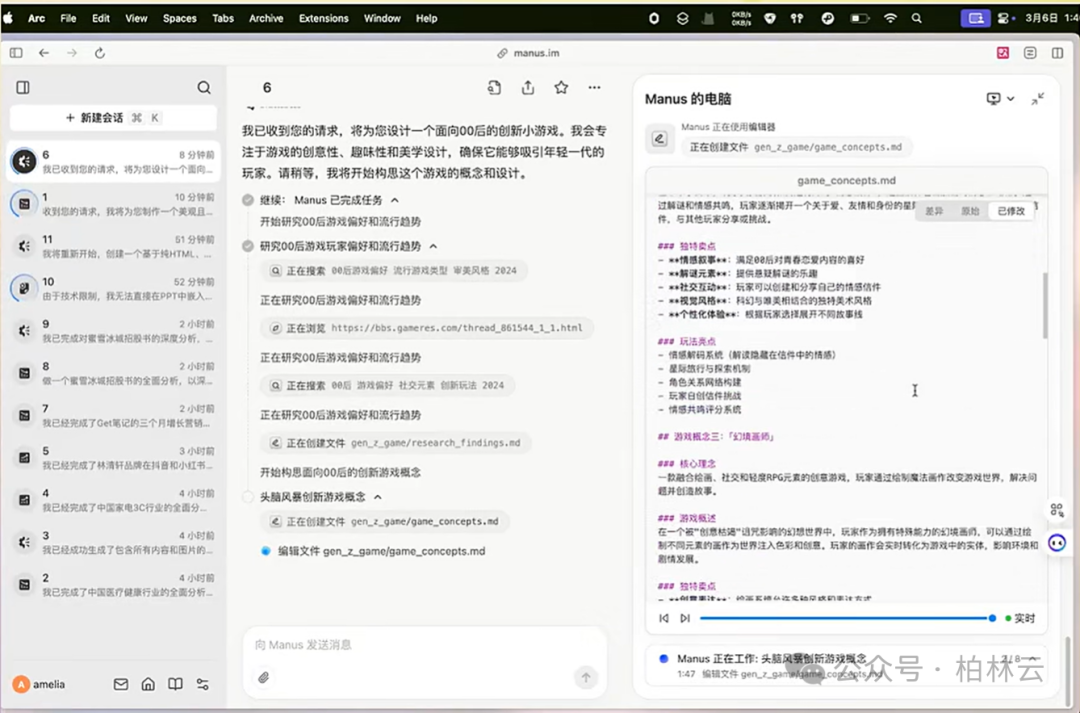The image size is (1080, 713).
Task: Open Spotlight search in the menu bar
Action: click(916, 19)
